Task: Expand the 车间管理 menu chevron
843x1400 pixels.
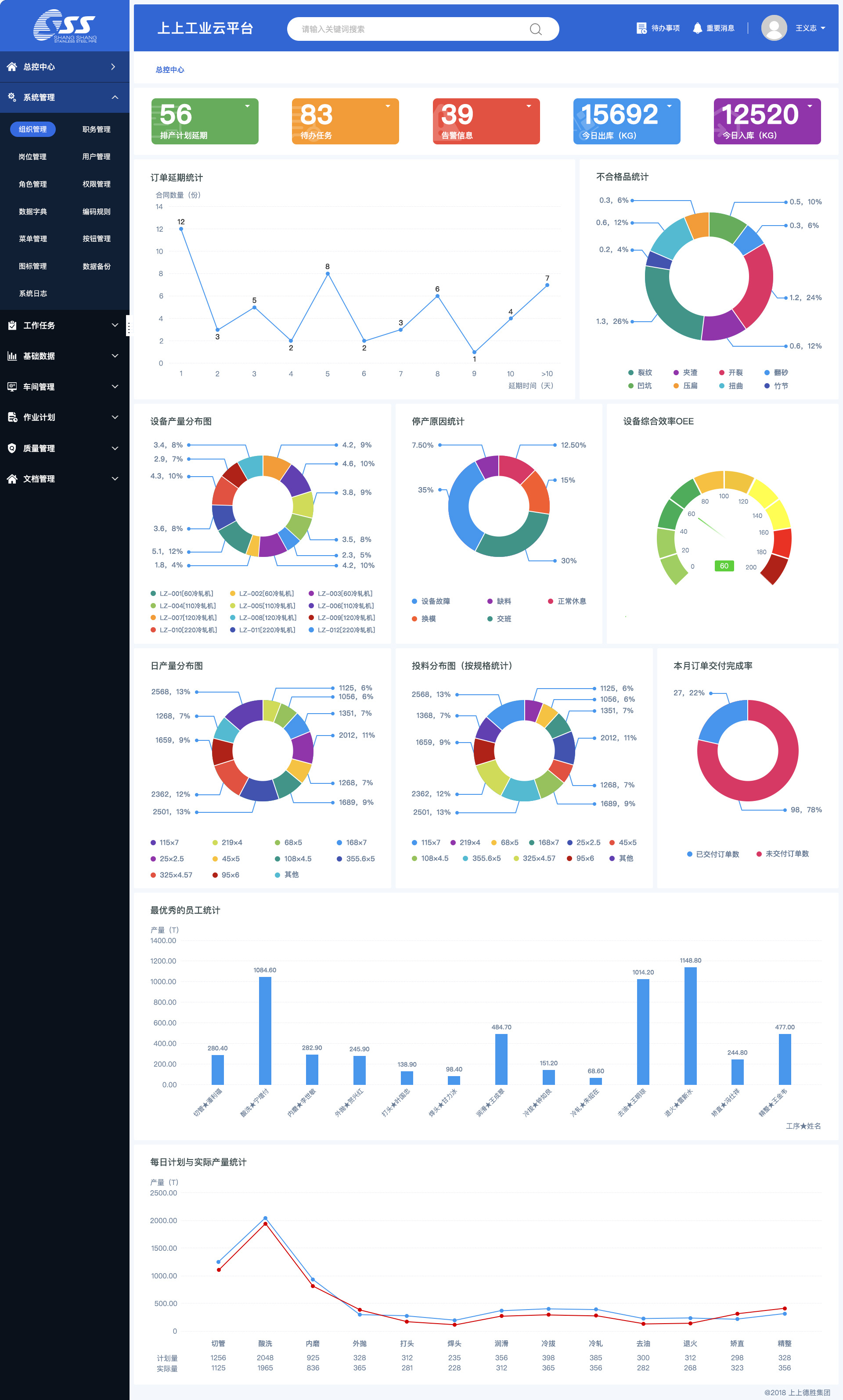Action: click(x=115, y=387)
